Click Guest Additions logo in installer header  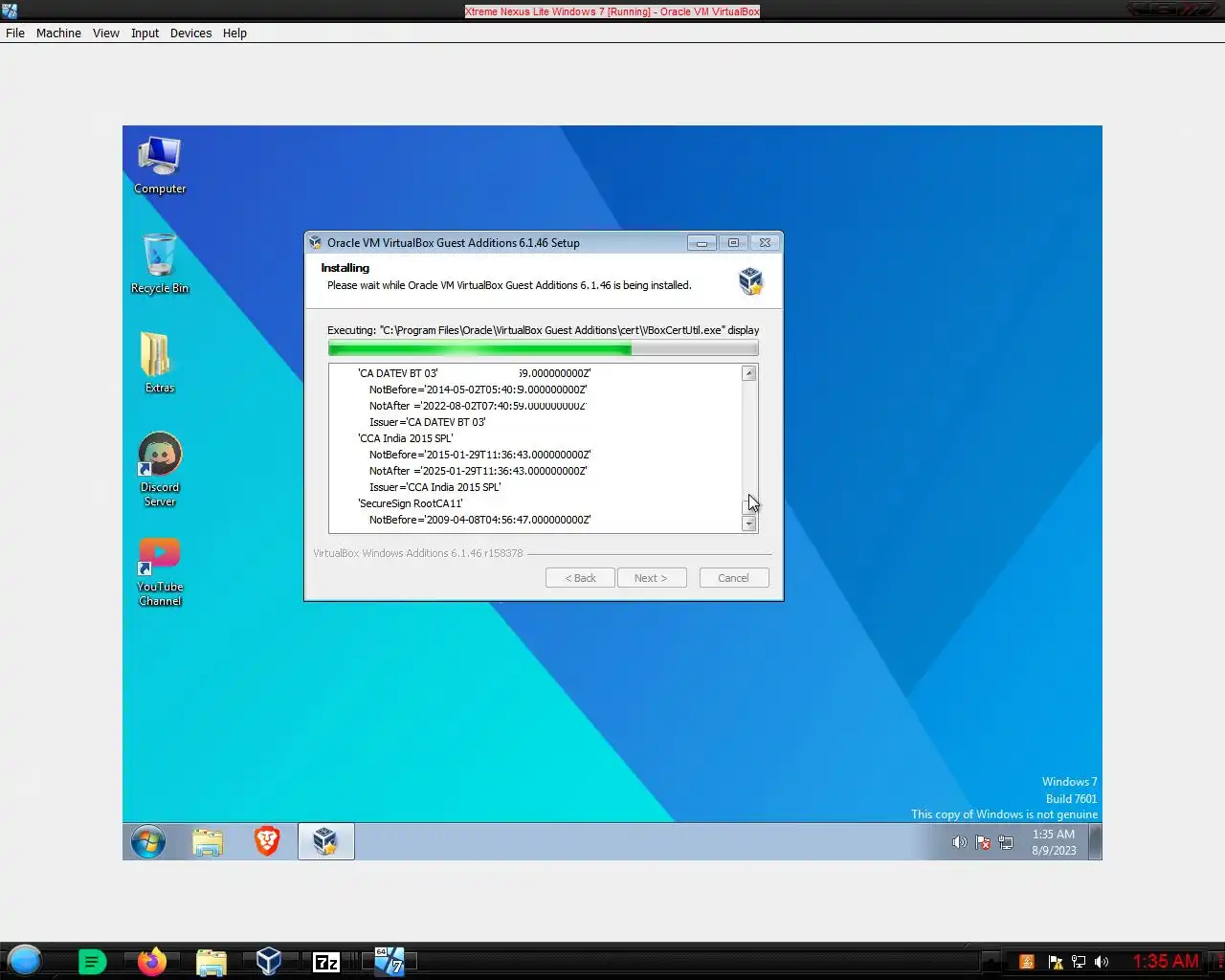pyautogui.click(x=750, y=280)
